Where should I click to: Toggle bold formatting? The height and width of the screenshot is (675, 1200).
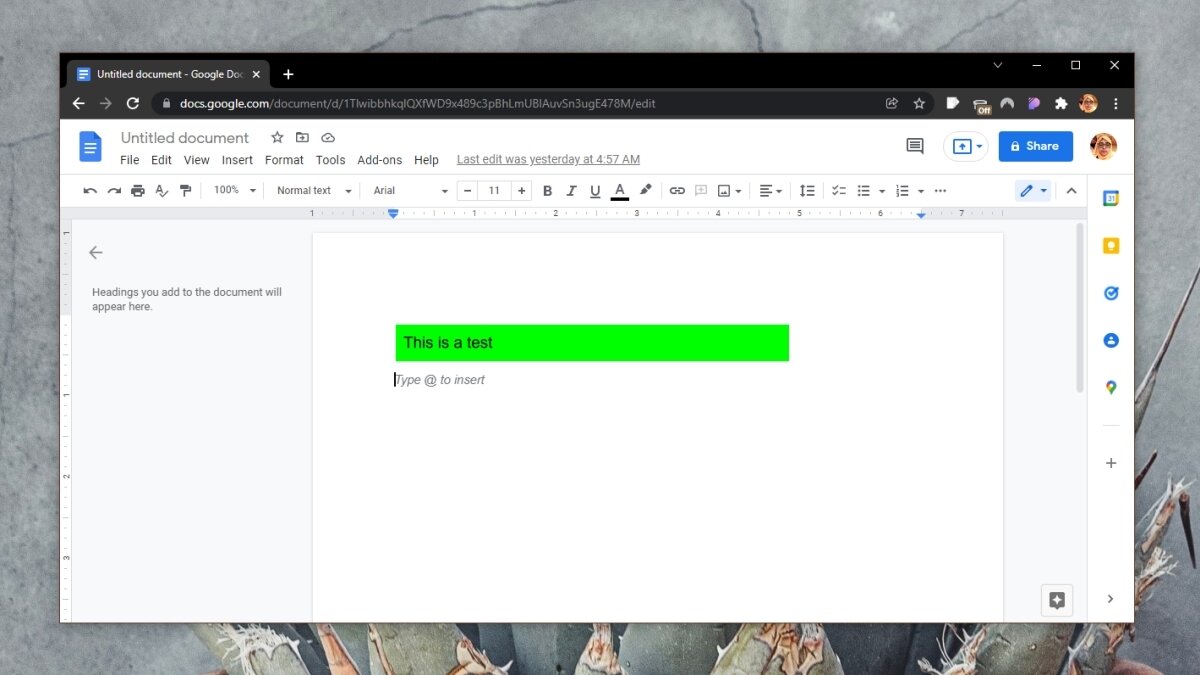(547, 191)
